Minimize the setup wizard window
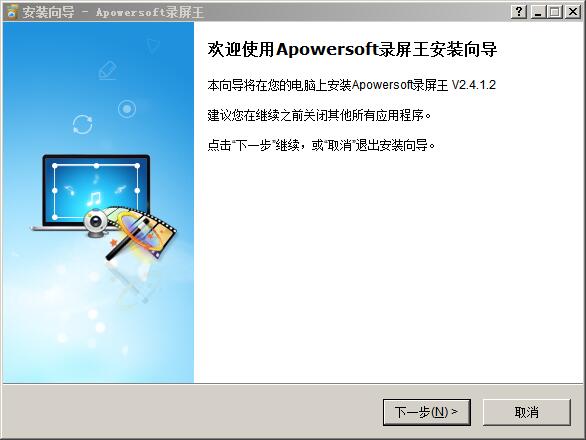This screenshot has width=586, height=440. point(538,12)
